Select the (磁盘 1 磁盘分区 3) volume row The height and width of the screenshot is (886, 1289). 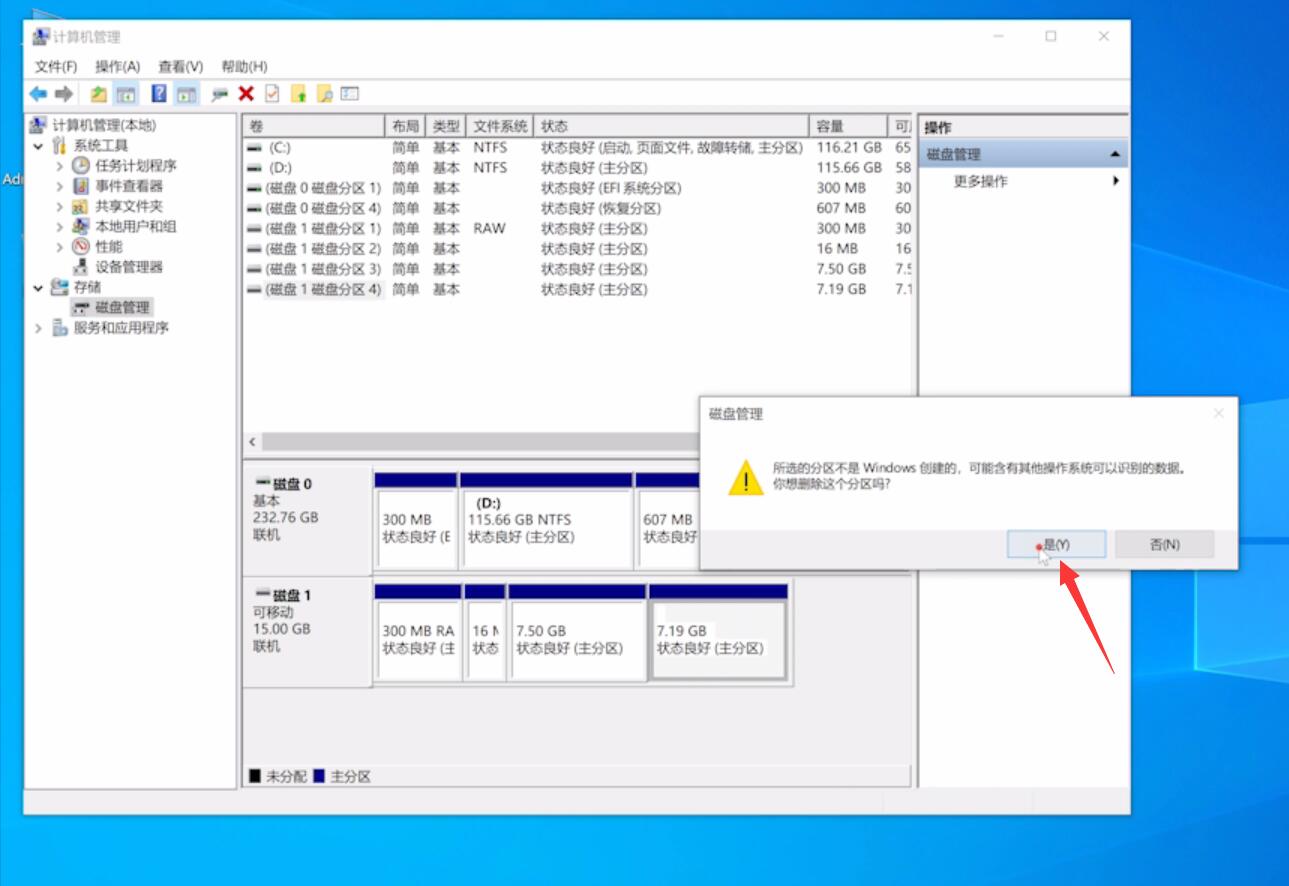coord(578,269)
